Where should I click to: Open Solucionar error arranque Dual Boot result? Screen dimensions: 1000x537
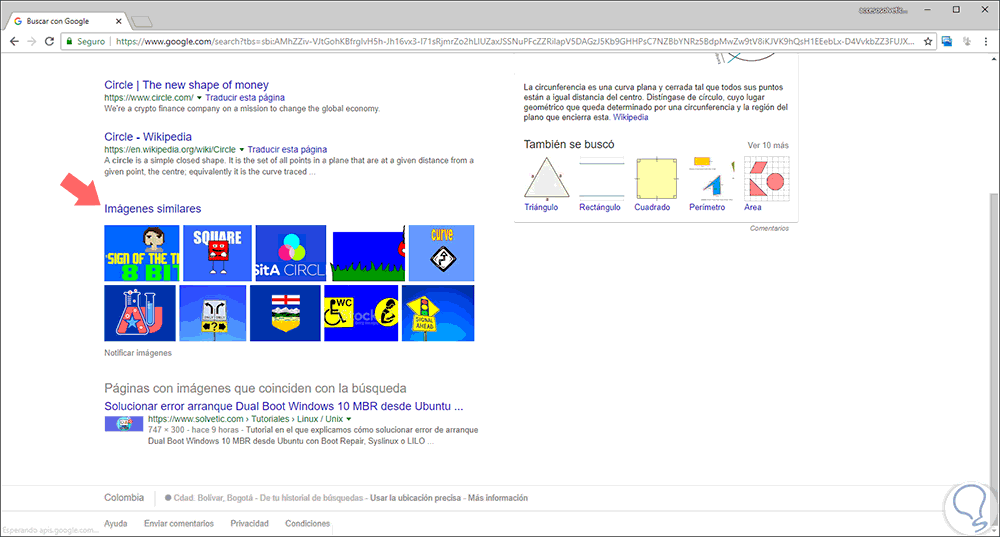[x=284, y=406]
